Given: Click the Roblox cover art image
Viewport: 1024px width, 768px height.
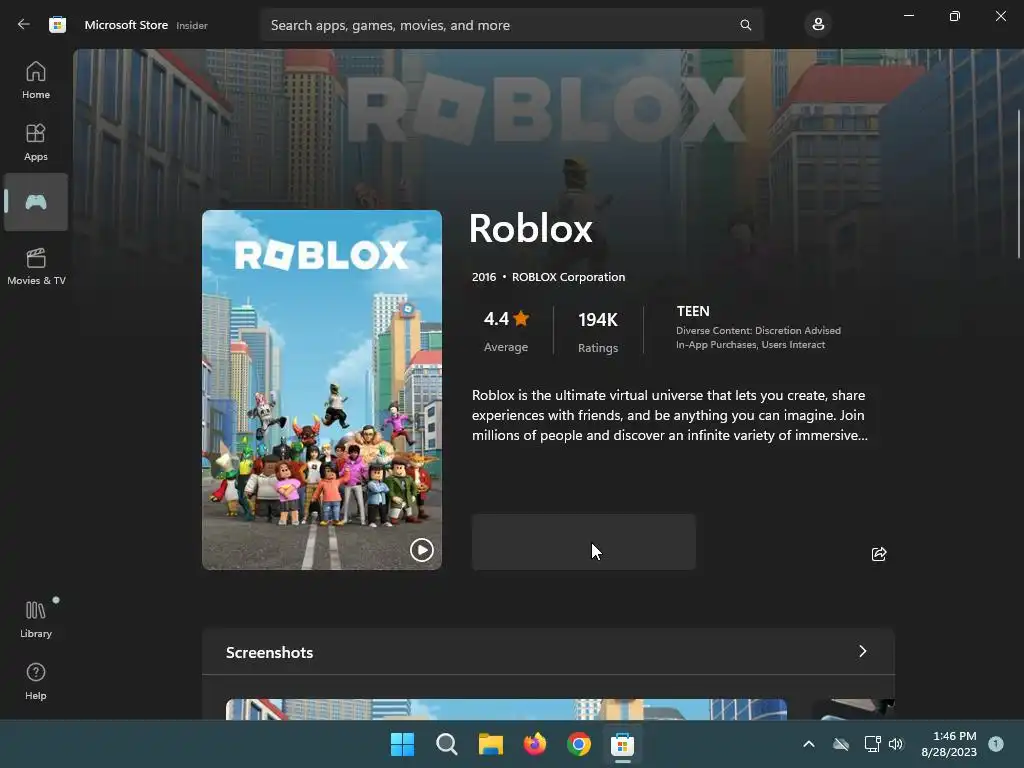Looking at the screenshot, I should coord(322,390).
